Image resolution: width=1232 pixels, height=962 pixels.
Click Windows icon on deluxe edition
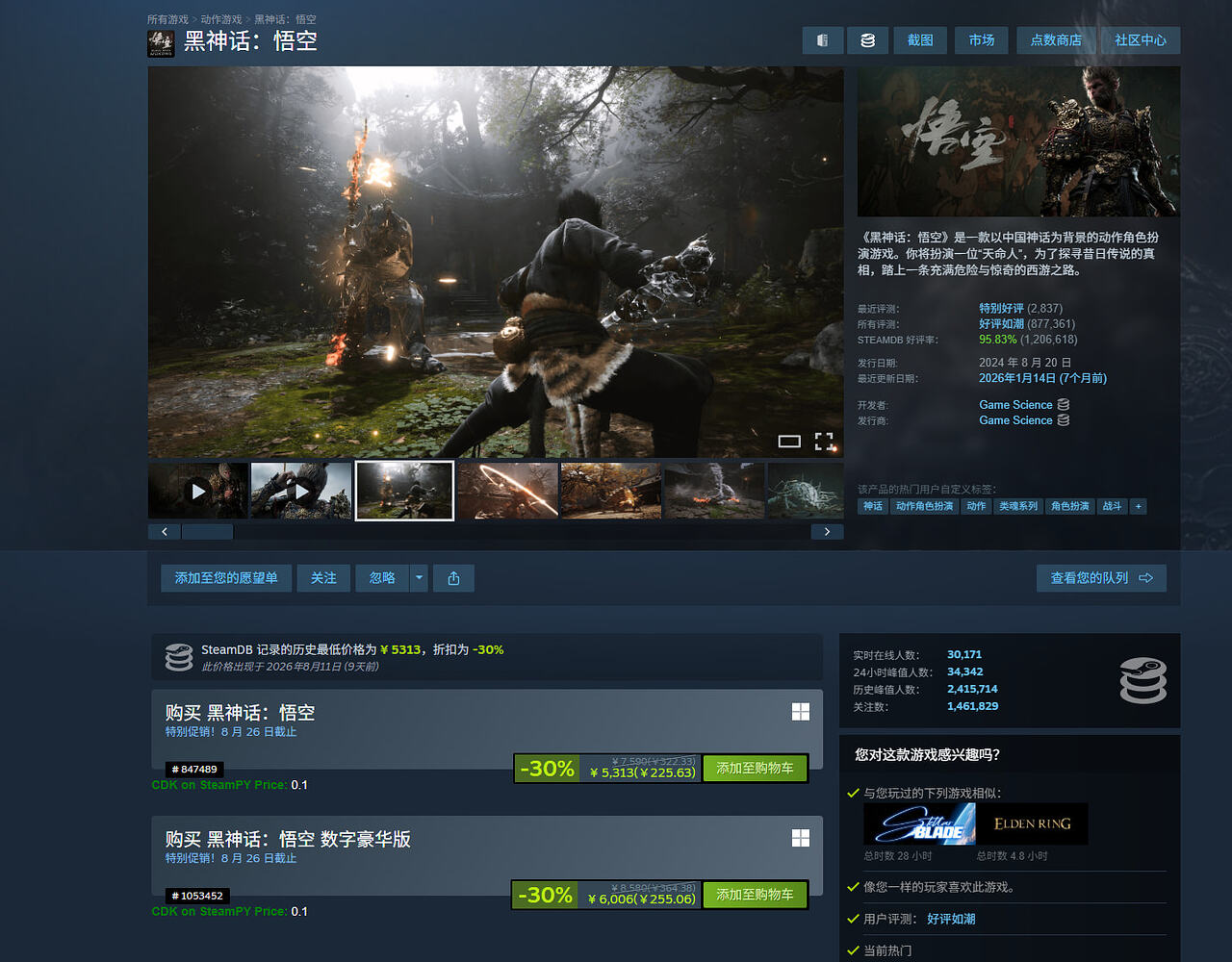800,838
